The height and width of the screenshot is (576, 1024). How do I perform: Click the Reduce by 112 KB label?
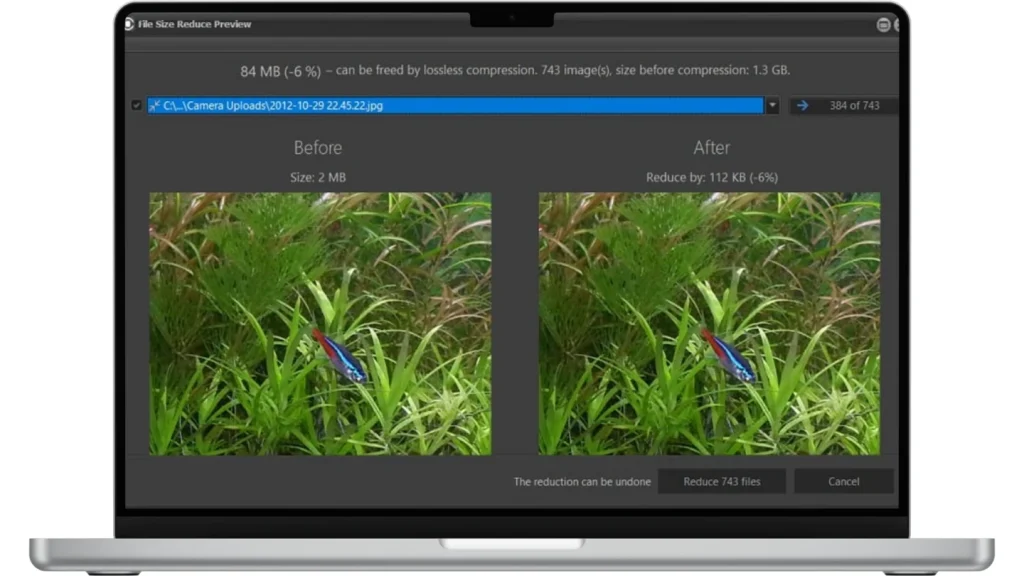pos(711,177)
